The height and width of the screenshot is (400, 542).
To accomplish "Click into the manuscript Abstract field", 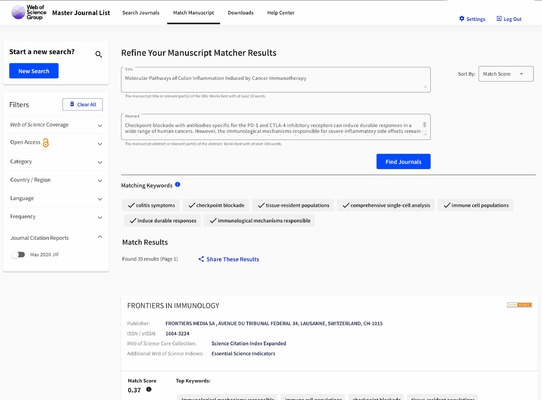I will 276,127.
